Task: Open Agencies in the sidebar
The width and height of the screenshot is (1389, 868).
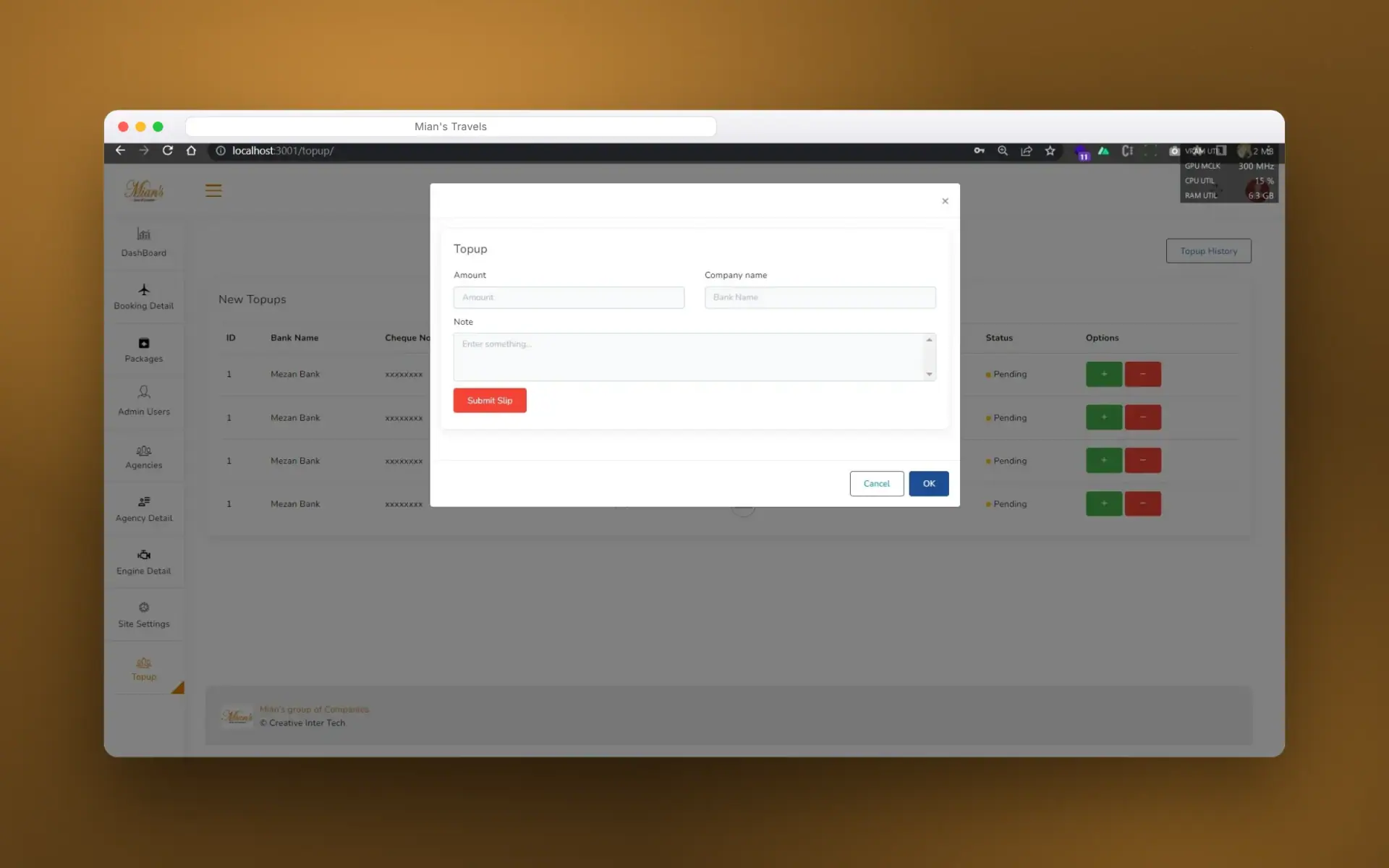Action: click(x=144, y=457)
